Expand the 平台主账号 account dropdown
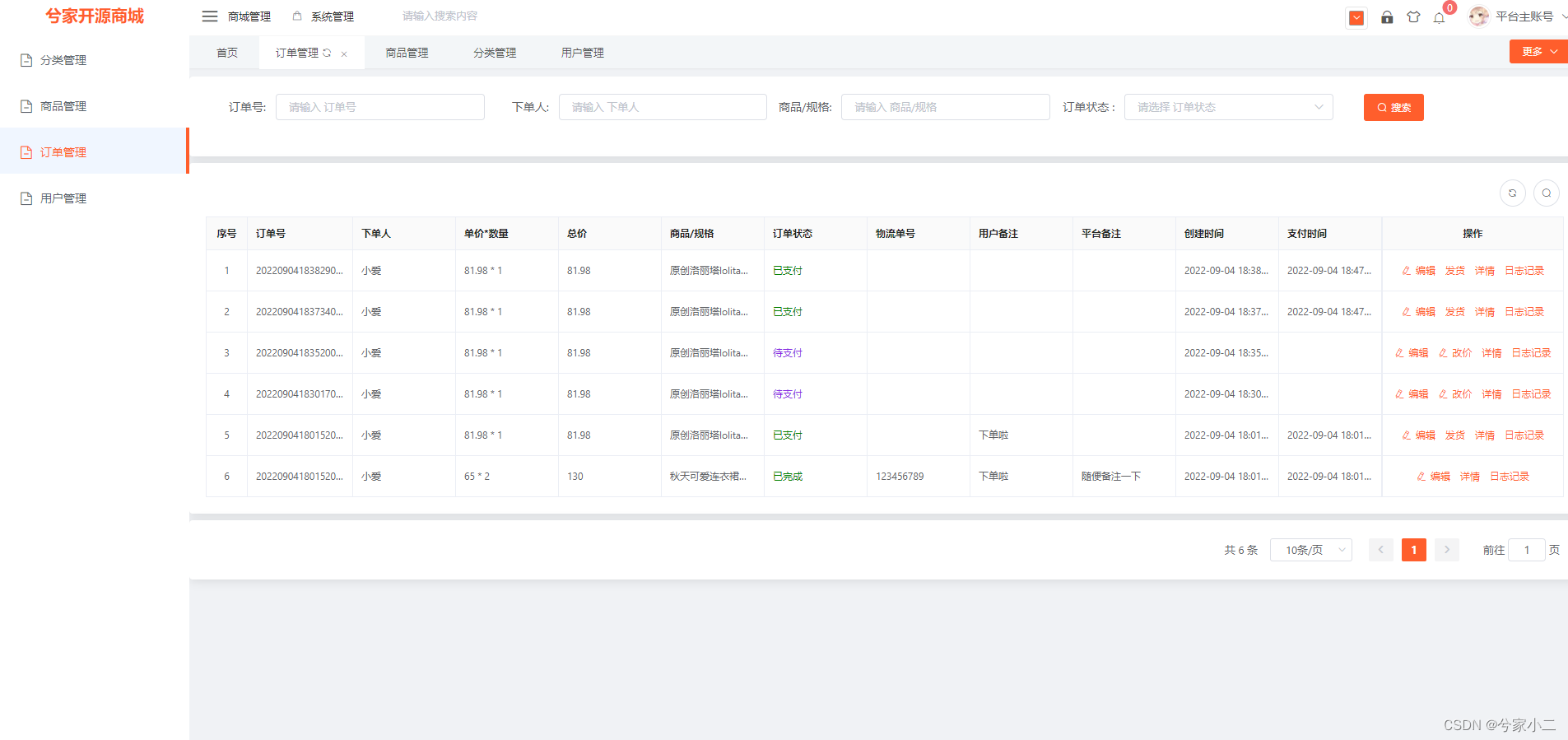Screen dimensions: 1568x740 1532,16
